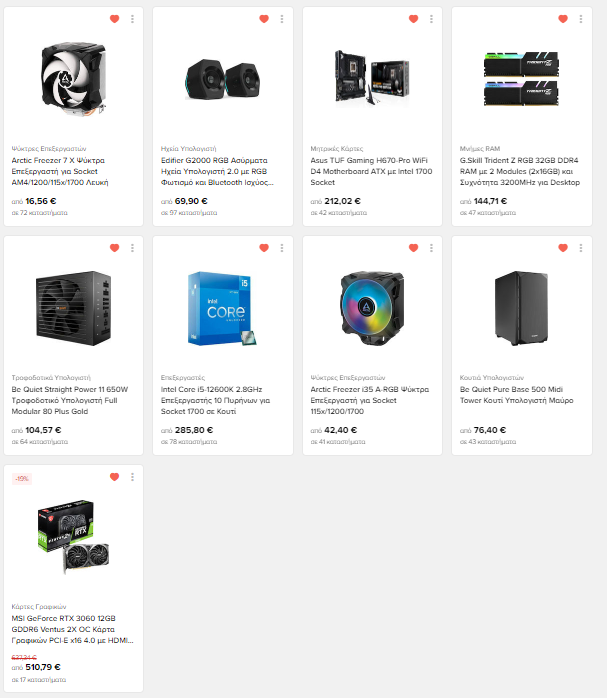Click heart icon on Asus TUF Gaming H670-Pro
Image resolution: width=607 pixels, height=698 pixels.
(x=413, y=19)
